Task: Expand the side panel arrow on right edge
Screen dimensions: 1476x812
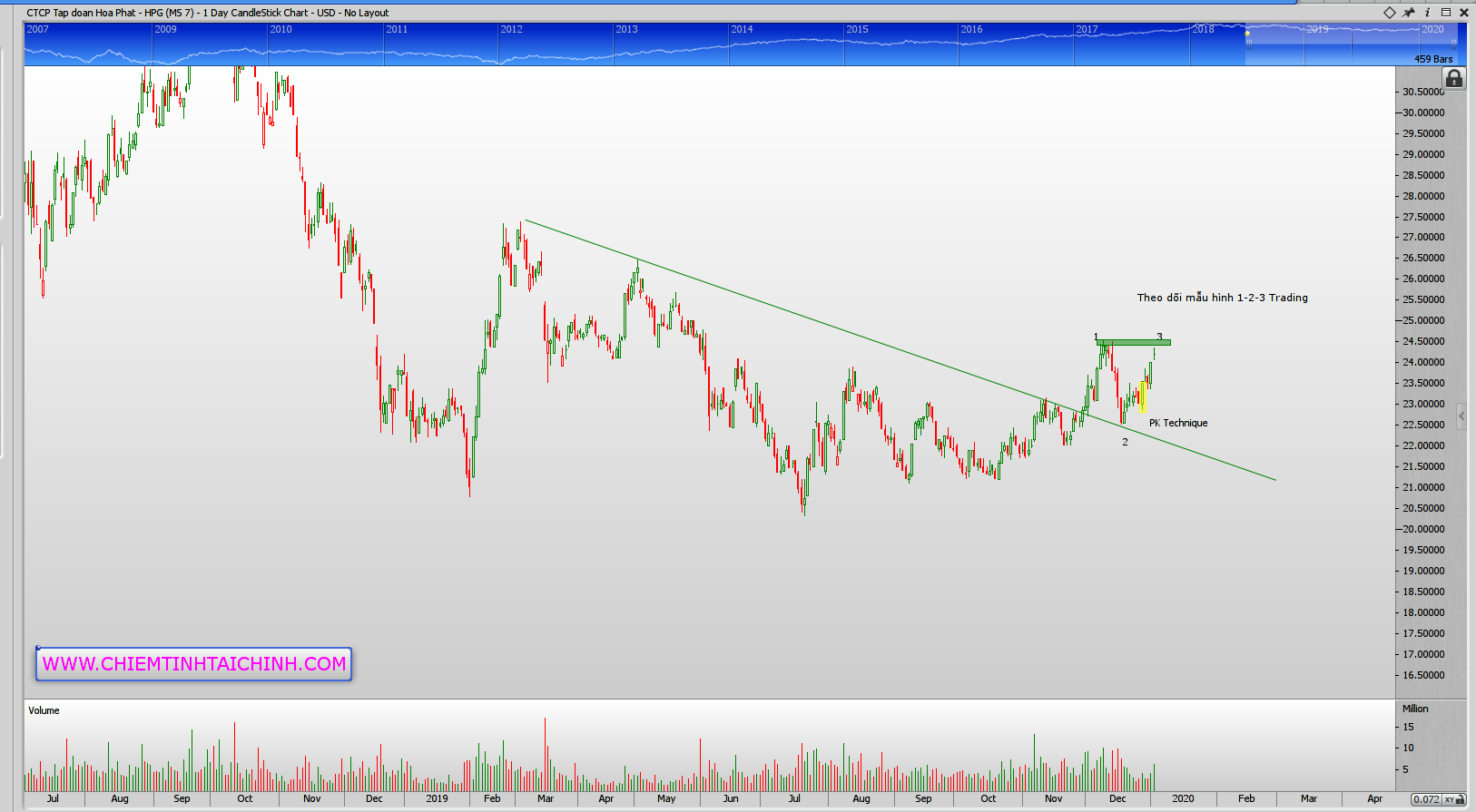Action: [x=1461, y=416]
